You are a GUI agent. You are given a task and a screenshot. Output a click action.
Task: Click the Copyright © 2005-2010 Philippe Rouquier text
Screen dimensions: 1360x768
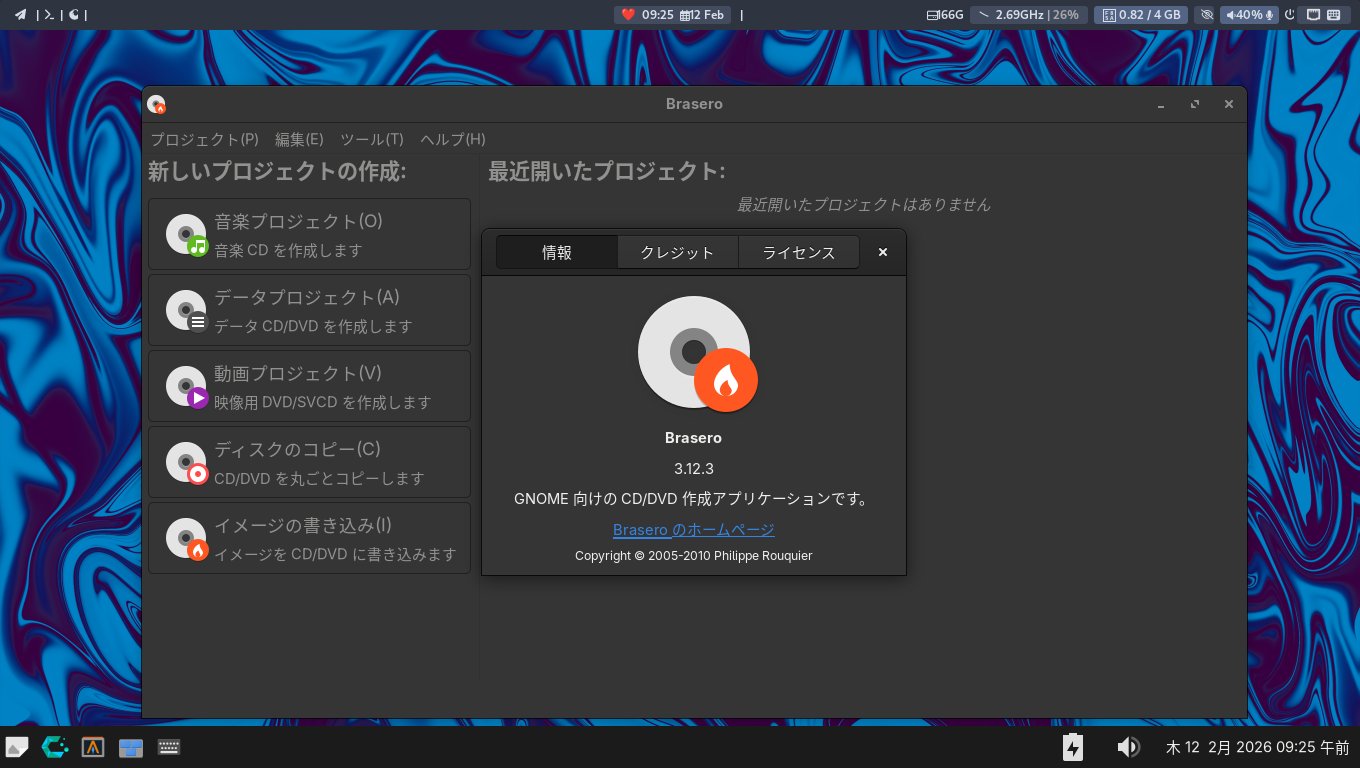[694, 555]
